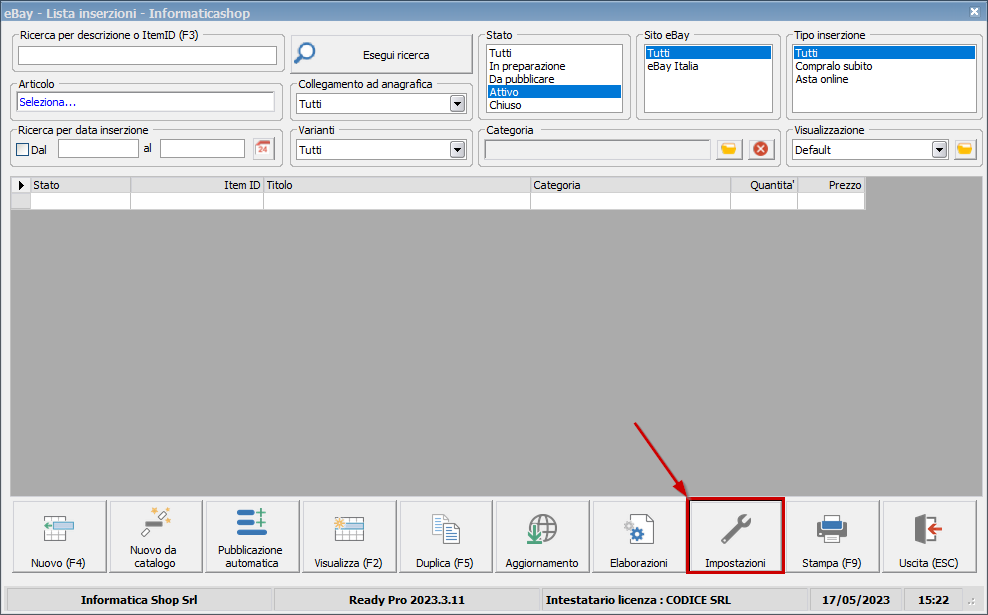Focus the description or ItemID search field
Screen dimensions: 988x615
click(x=147, y=55)
